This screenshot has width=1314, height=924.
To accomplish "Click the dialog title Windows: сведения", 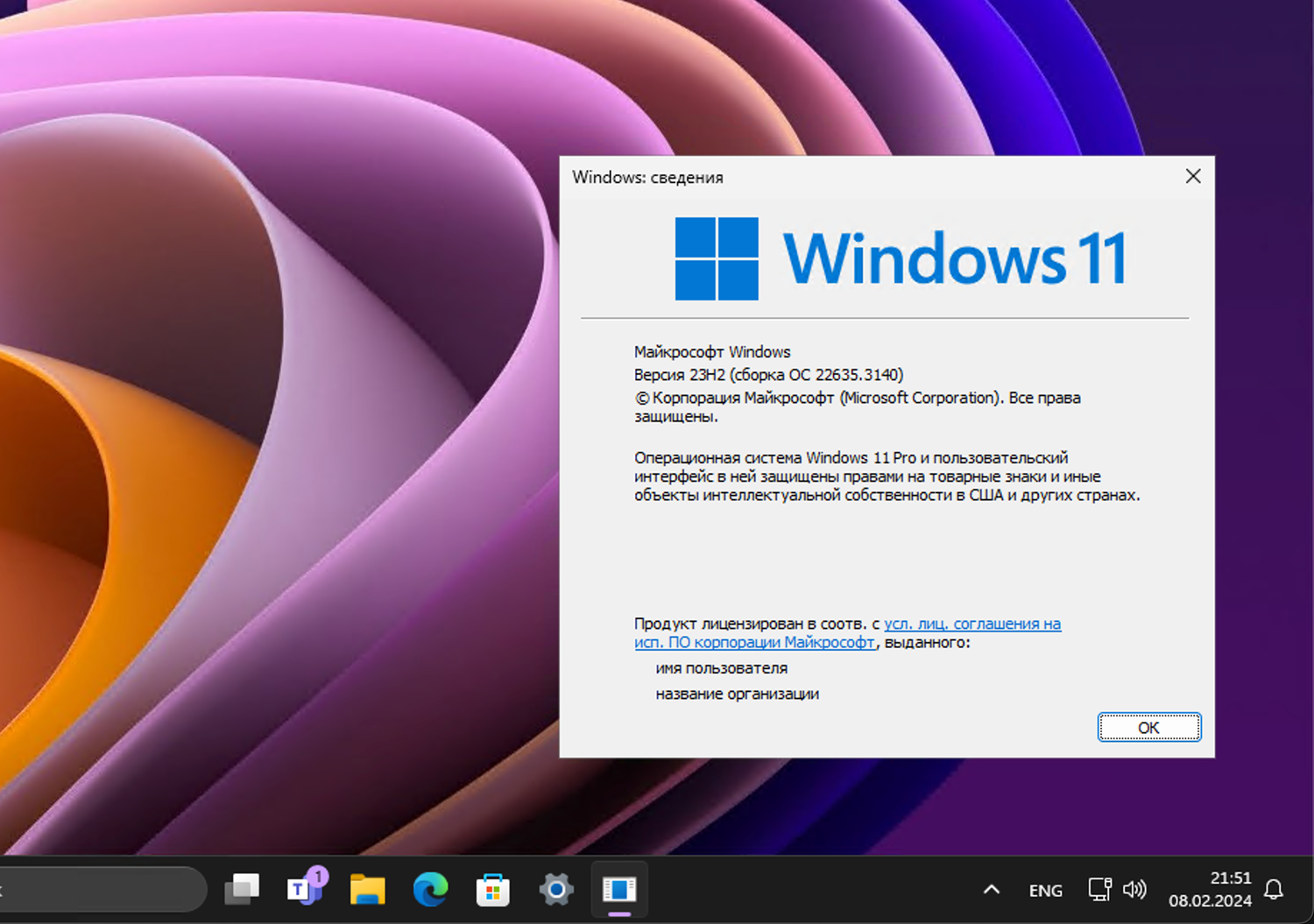I will pyautogui.click(x=647, y=177).
